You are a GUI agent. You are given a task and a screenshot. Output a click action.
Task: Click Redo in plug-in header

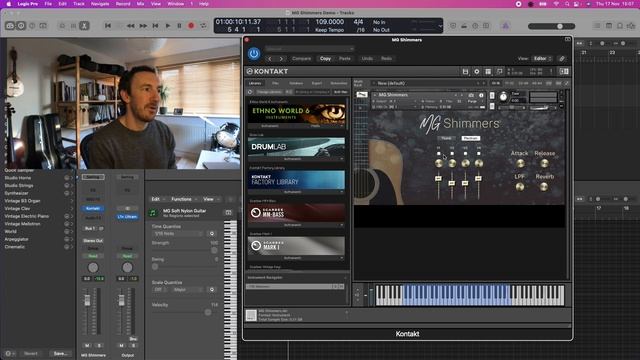[x=386, y=58]
